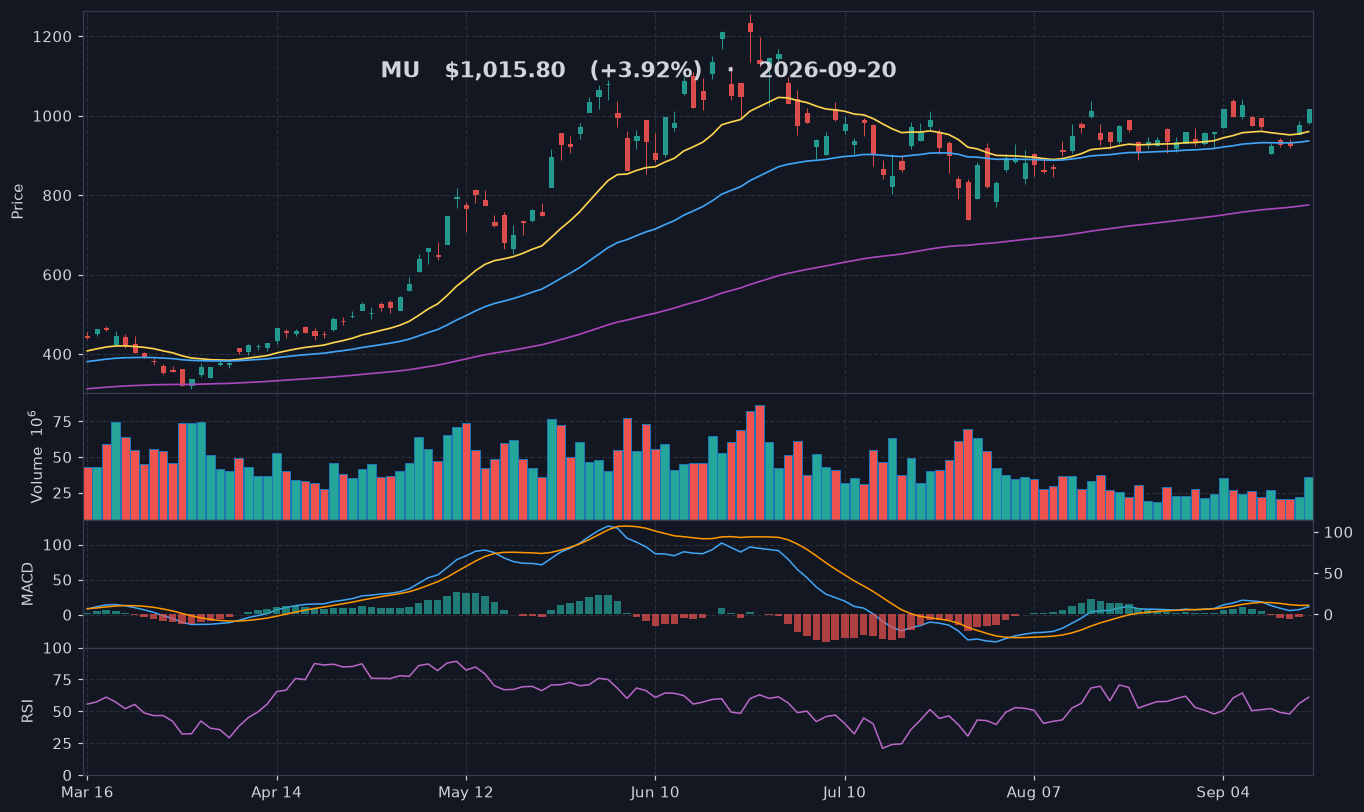Pick the "Jun 10" date label

click(656, 793)
